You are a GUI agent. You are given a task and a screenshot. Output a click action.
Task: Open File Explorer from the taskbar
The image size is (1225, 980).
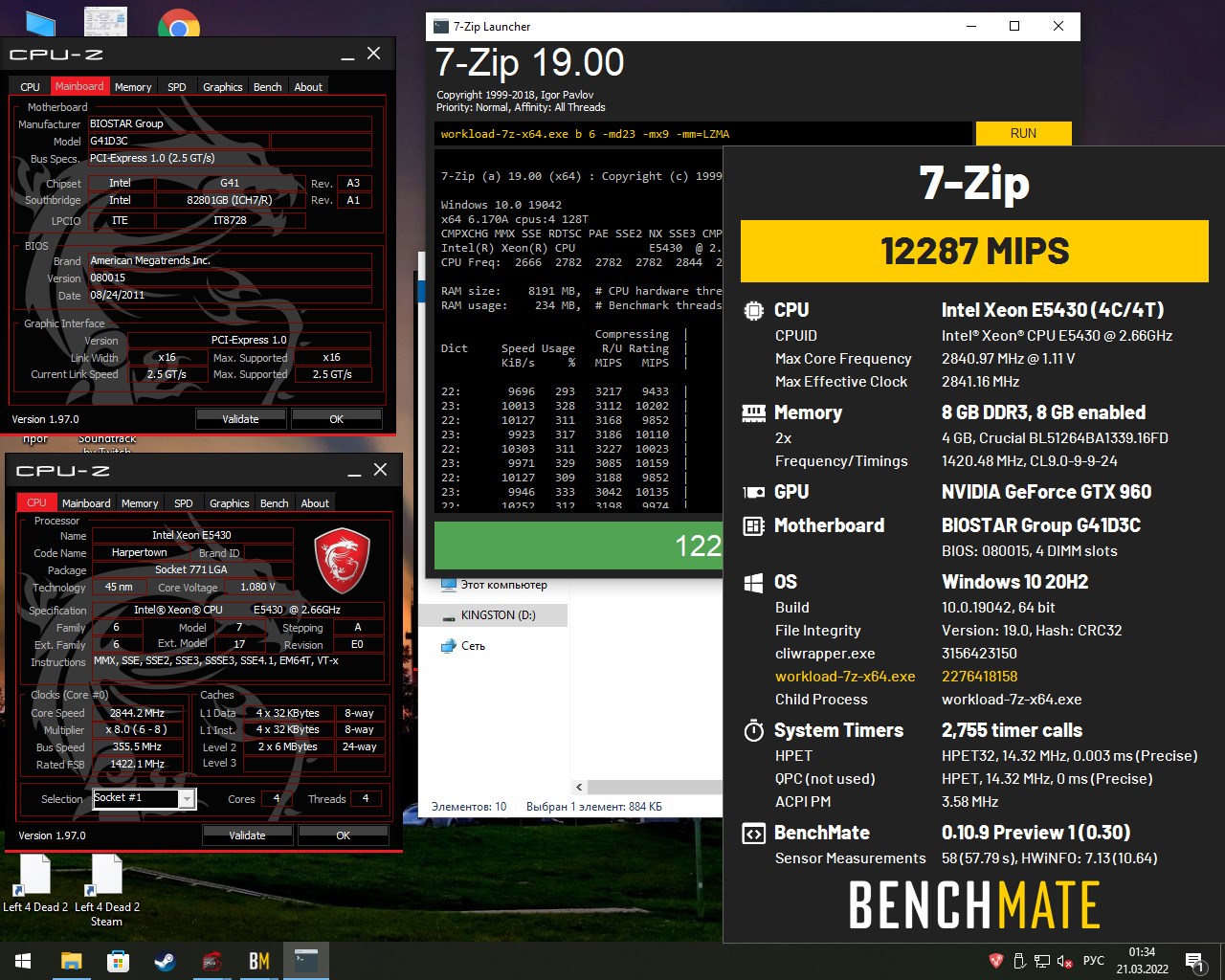71,961
